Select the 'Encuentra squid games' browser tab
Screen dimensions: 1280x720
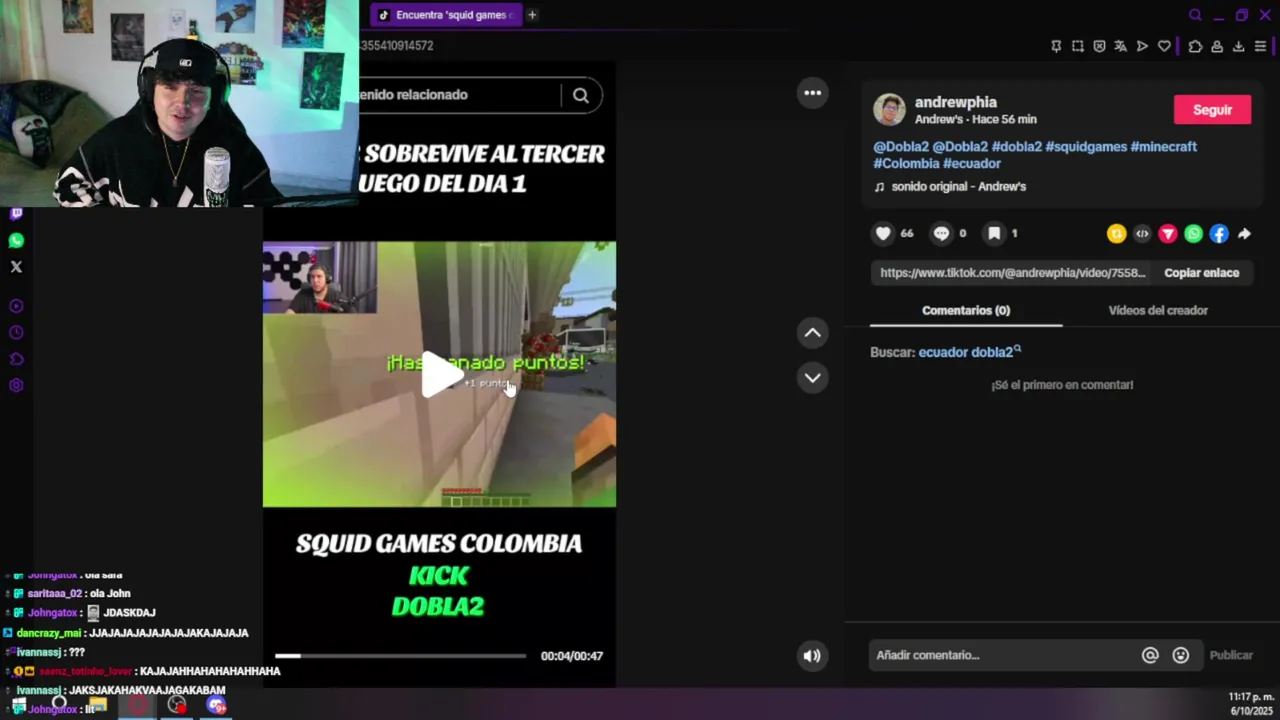(x=445, y=15)
